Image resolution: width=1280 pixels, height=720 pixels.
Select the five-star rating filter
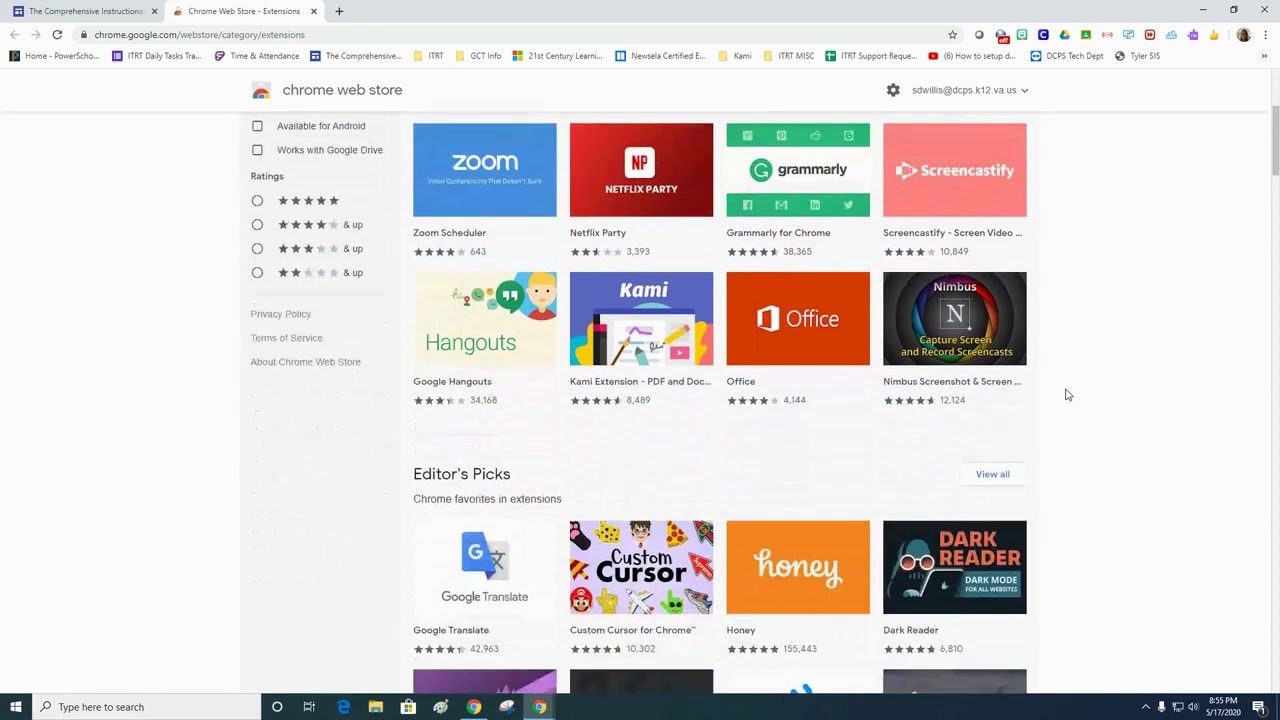click(257, 201)
